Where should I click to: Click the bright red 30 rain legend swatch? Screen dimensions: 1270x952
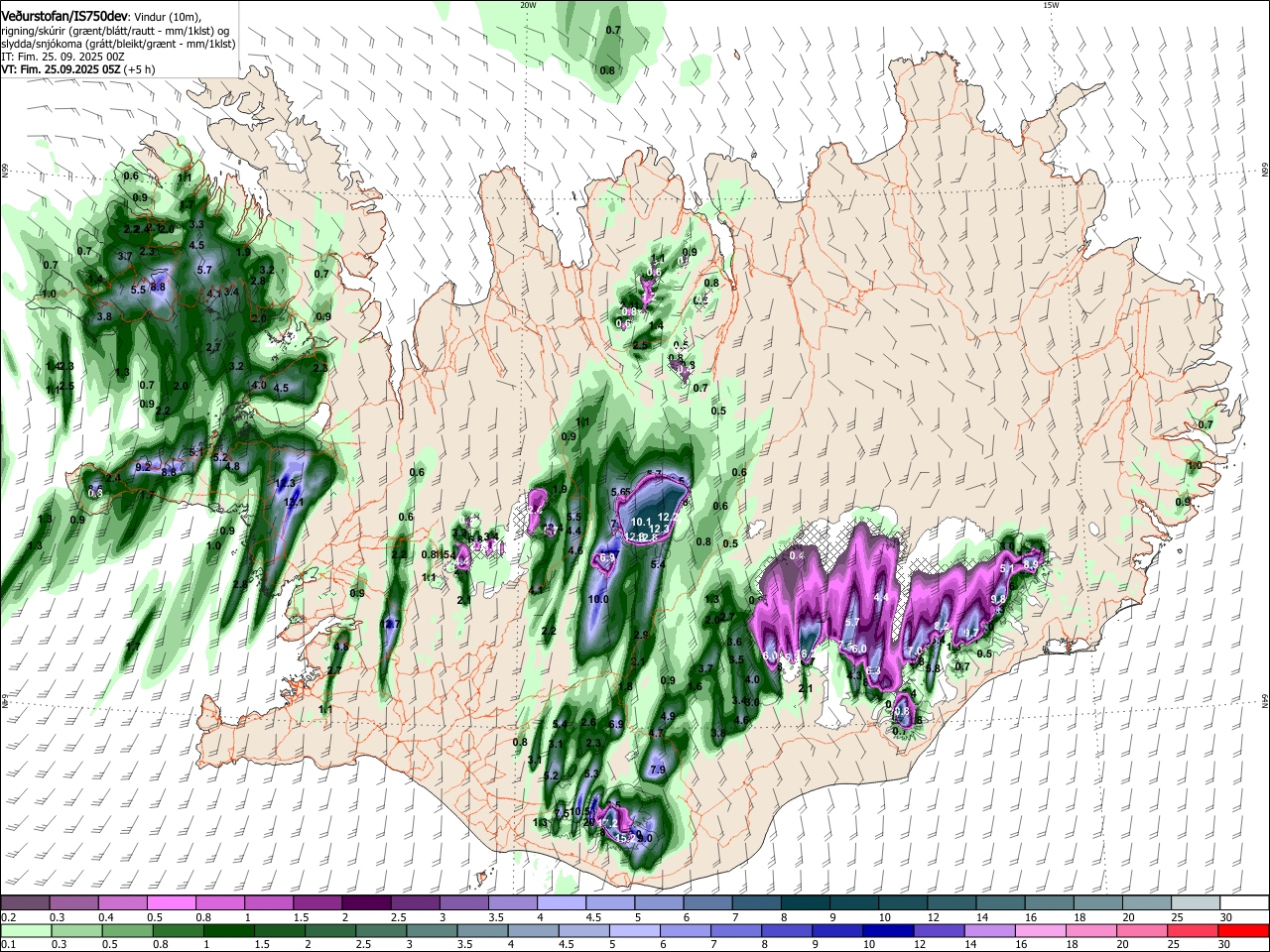(x=1243, y=931)
